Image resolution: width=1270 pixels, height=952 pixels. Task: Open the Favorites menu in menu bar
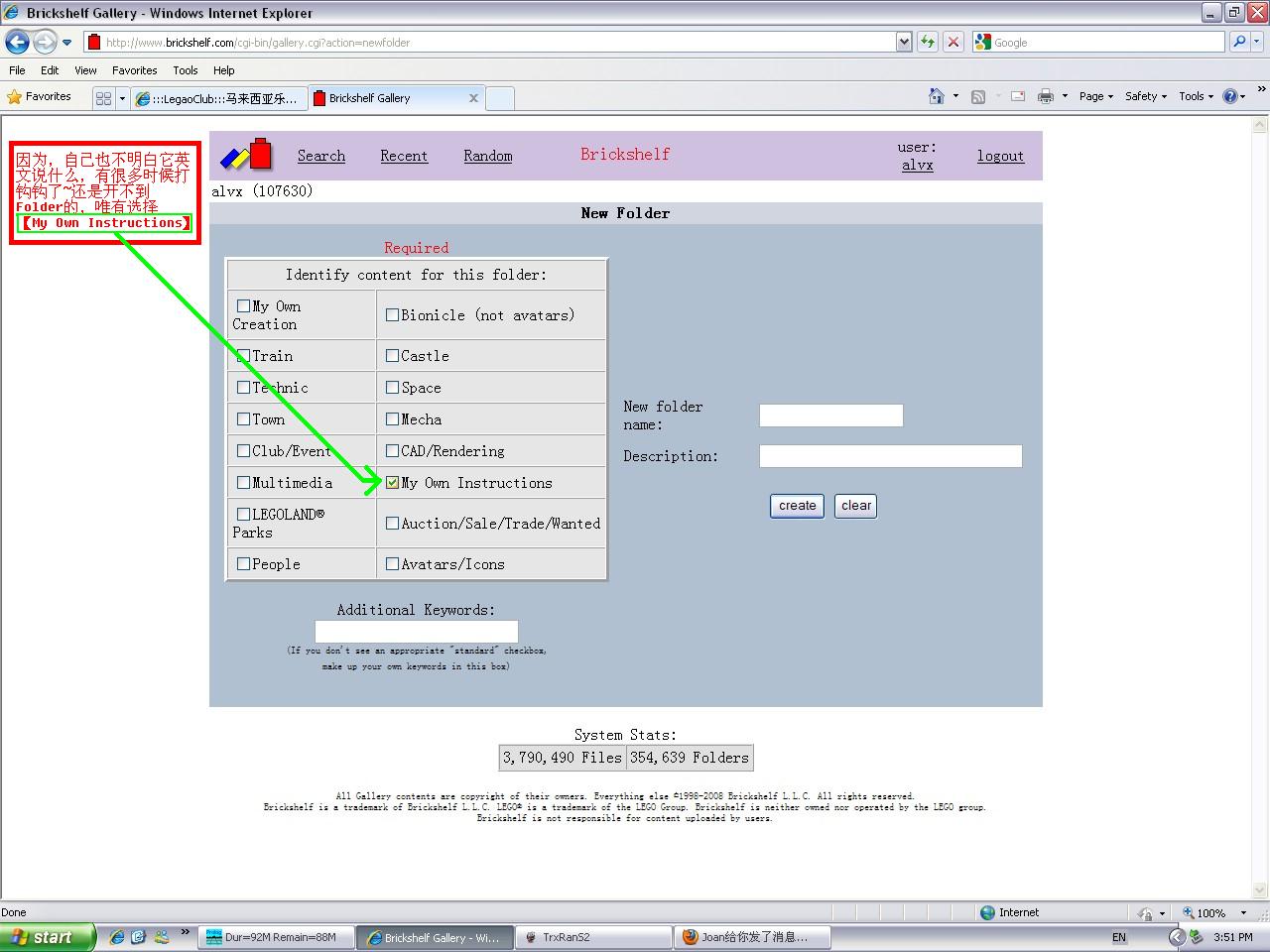click(134, 70)
